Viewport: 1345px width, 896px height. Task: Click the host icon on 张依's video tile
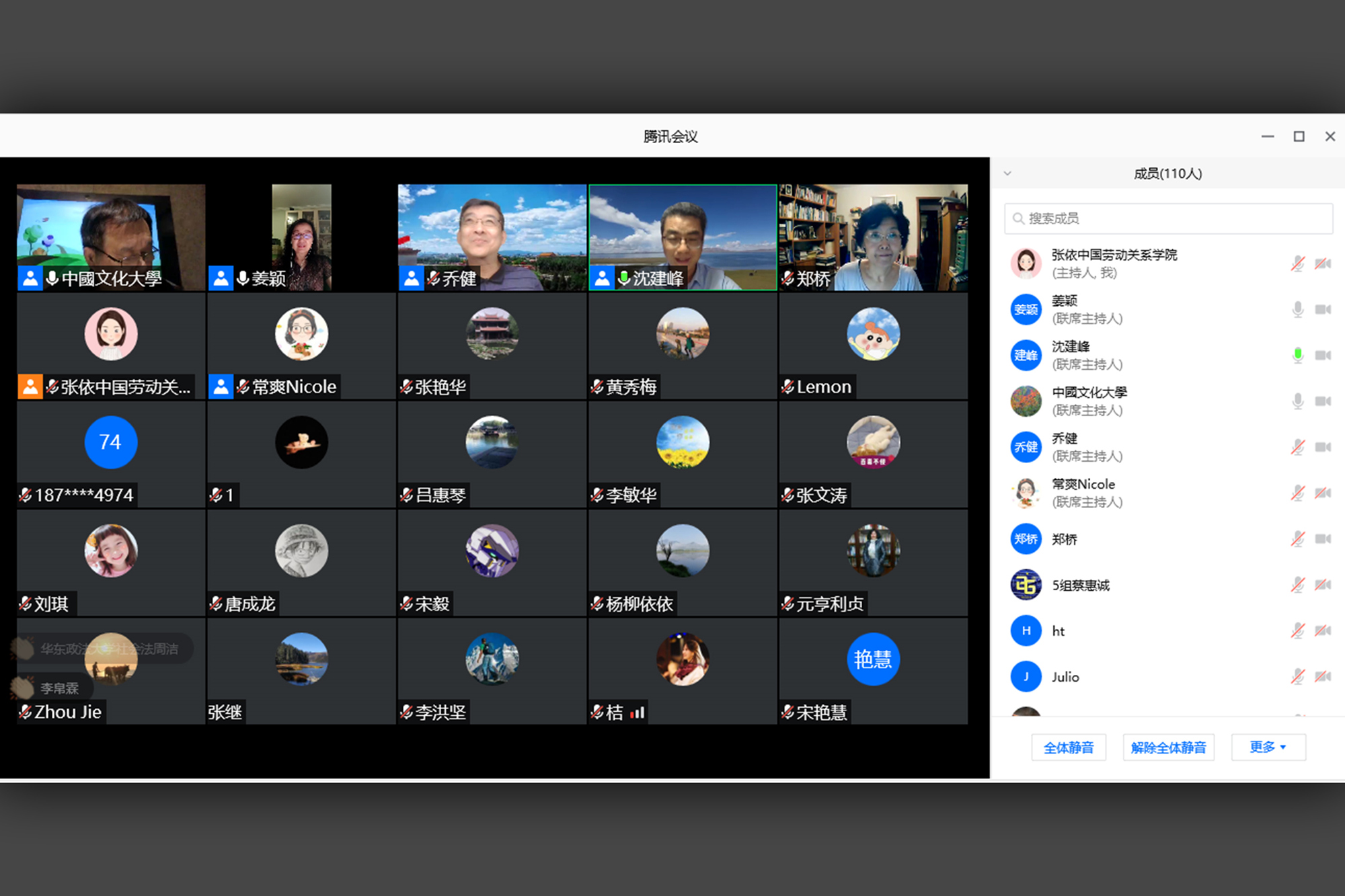tap(30, 386)
